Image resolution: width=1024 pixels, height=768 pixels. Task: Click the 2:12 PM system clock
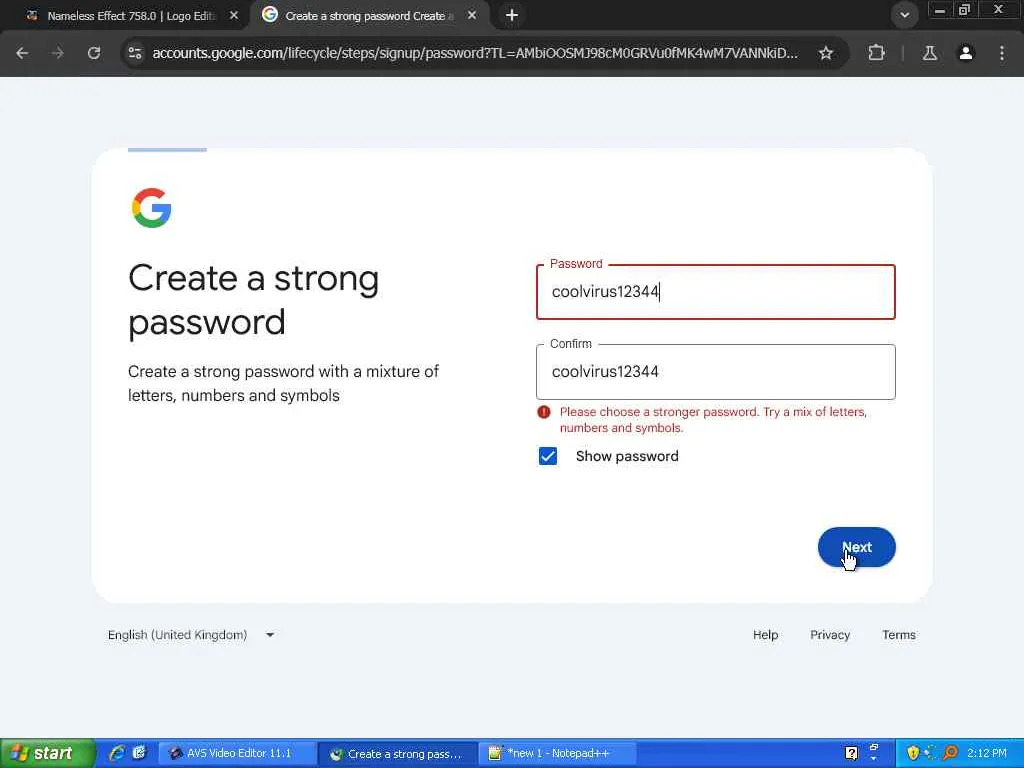click(x=987, y=754)
